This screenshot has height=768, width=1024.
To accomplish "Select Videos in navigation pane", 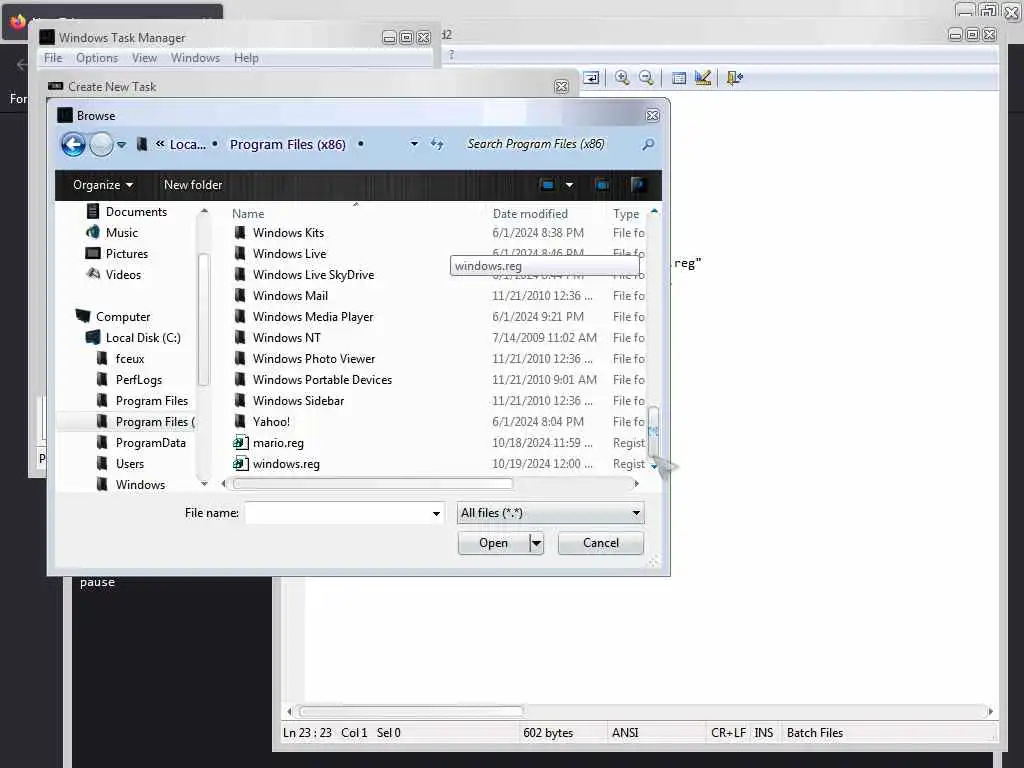I will [123, 274].
